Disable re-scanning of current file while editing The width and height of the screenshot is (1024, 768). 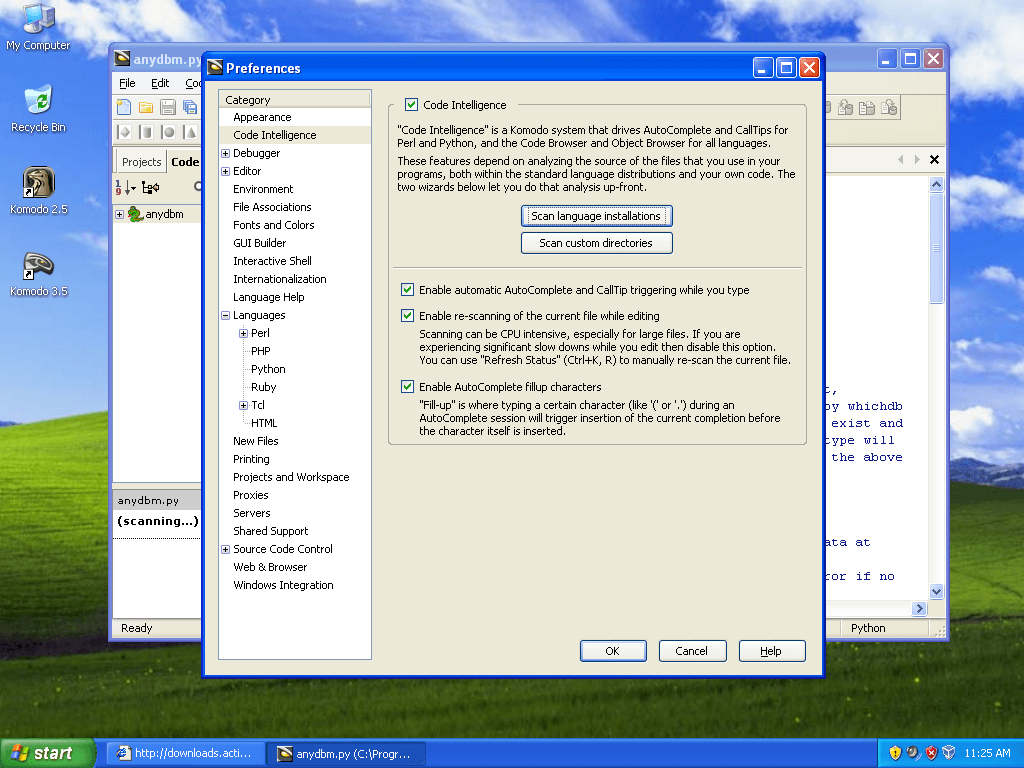tap(408, 315)
